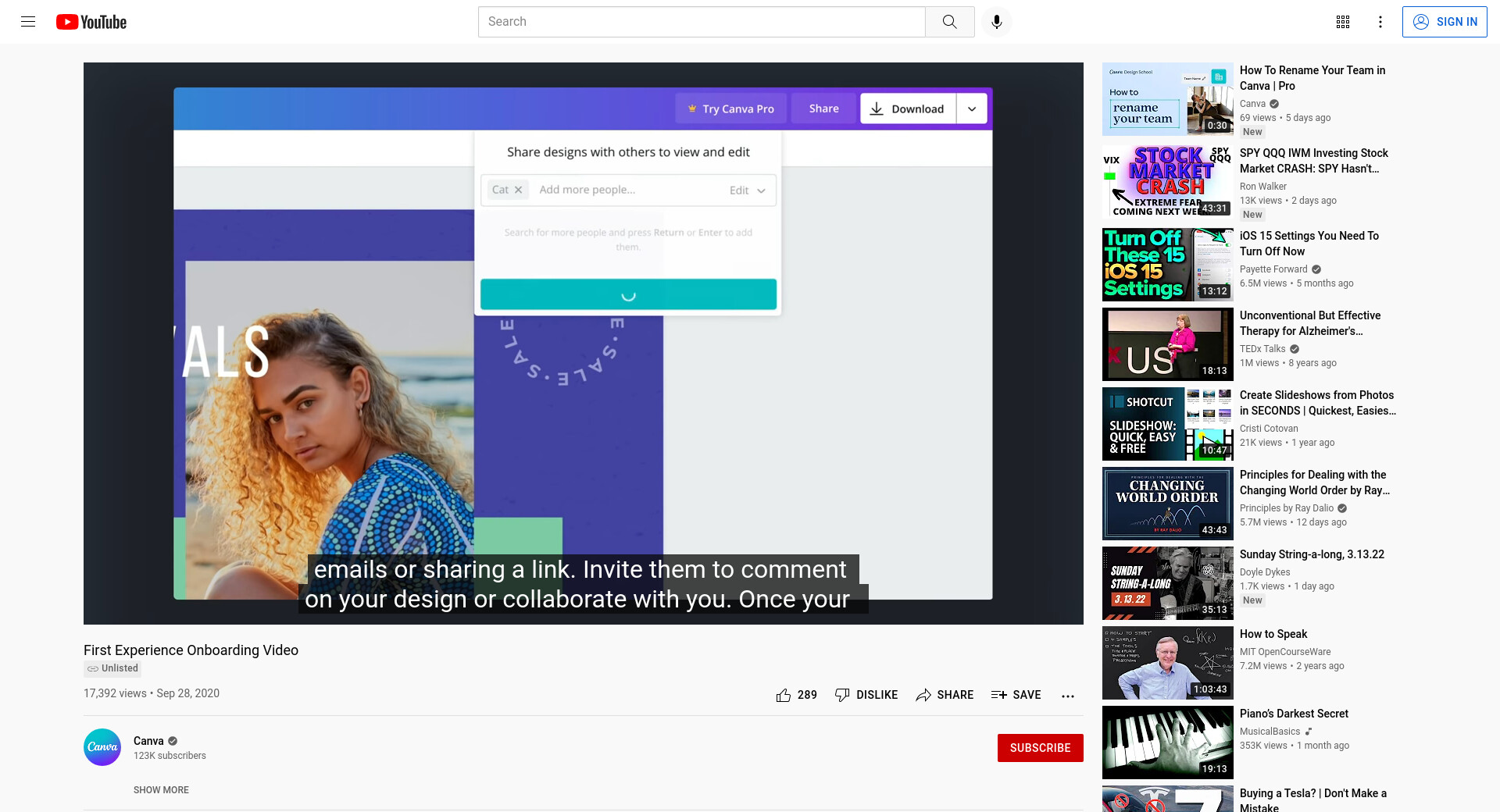Image resolution: width=1500 pixels, height=812 pixels.
Task: Click the Sign In button
Action: pyautogui.click(x=1445, y=22)
